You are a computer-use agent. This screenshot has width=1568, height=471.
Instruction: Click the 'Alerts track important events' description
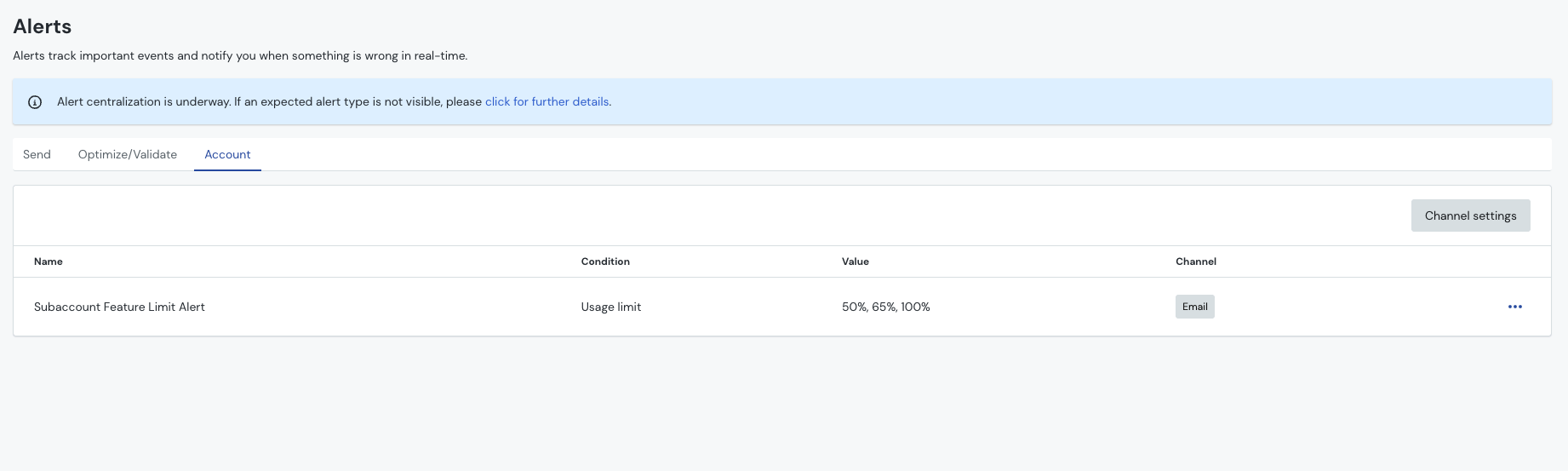tap(240, 55)
